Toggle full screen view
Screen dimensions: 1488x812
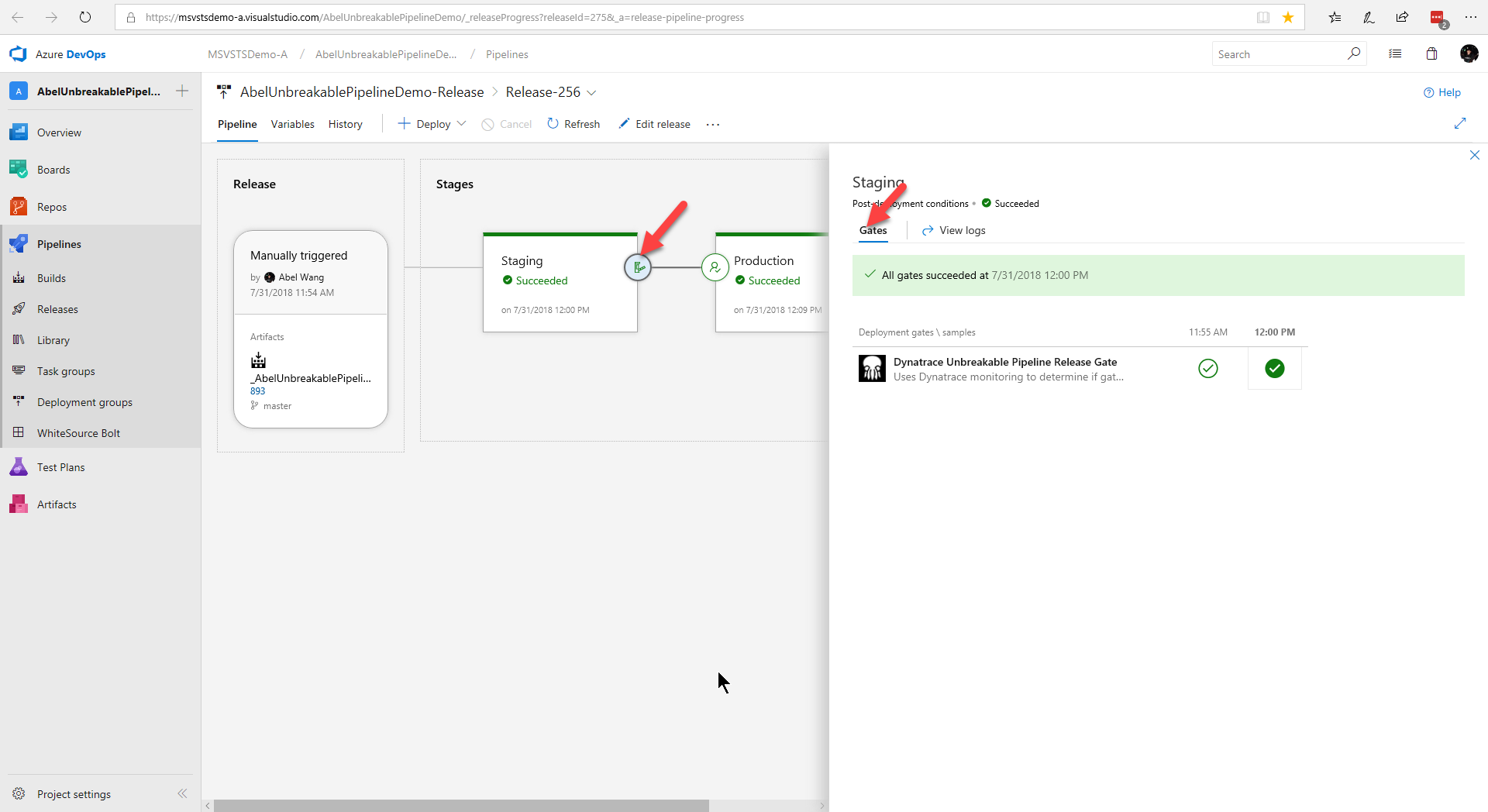1460,123
